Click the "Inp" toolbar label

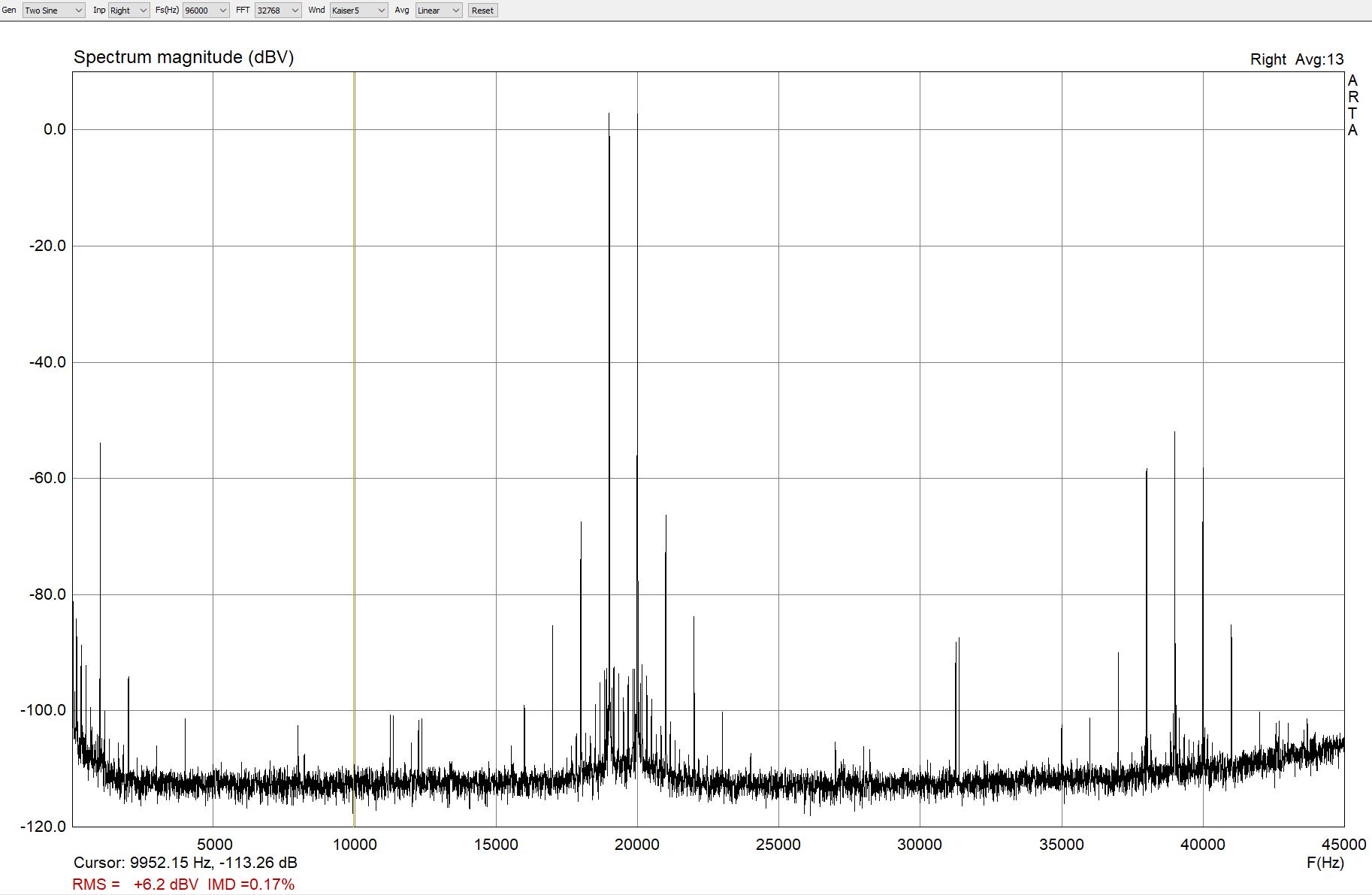tap(99, 11)
